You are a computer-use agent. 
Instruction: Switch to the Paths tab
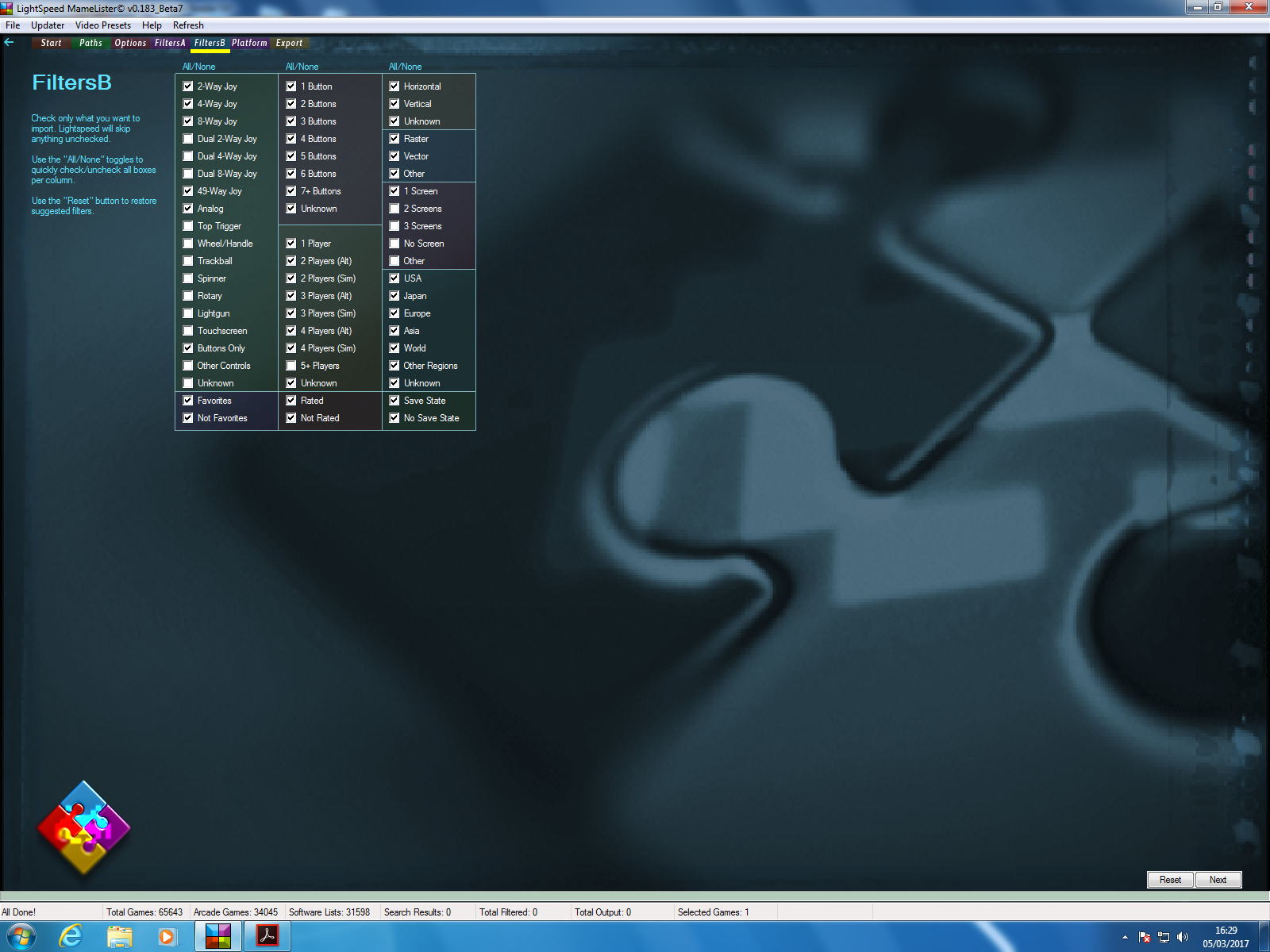pos(91,43)
